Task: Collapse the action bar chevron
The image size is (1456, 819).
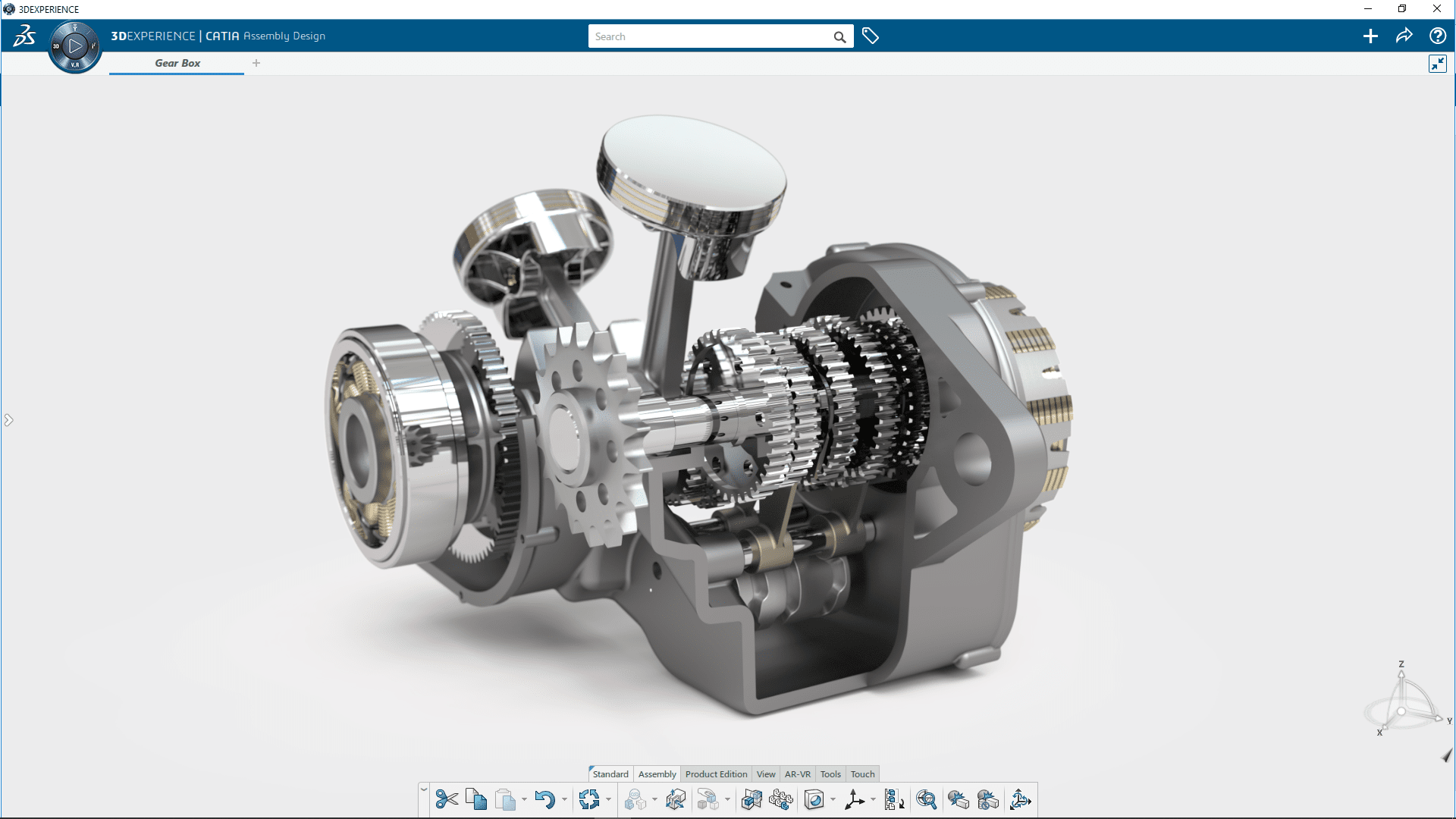Action: pos(423,789)
